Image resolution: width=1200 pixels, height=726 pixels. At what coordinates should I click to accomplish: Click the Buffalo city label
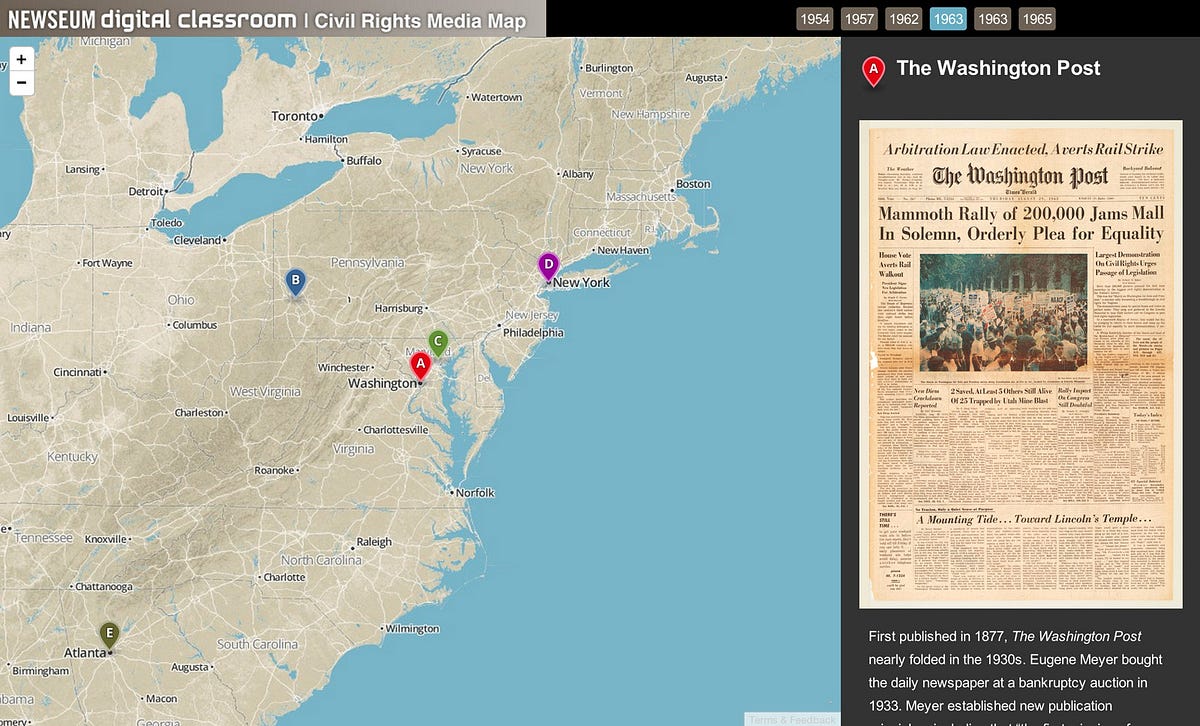click(x=364, y=160)
